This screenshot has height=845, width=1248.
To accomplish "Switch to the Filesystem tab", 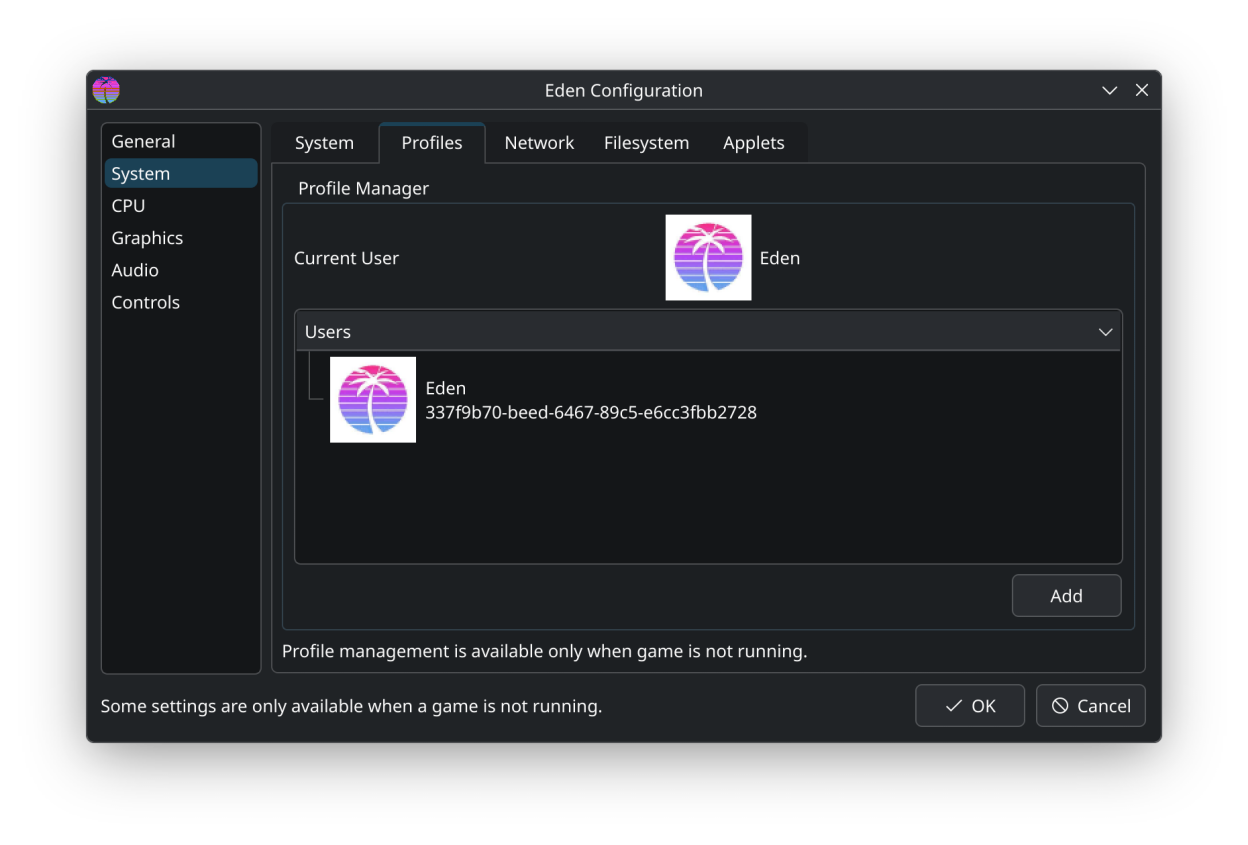I will pyautogui.click(x=646, y=143).
